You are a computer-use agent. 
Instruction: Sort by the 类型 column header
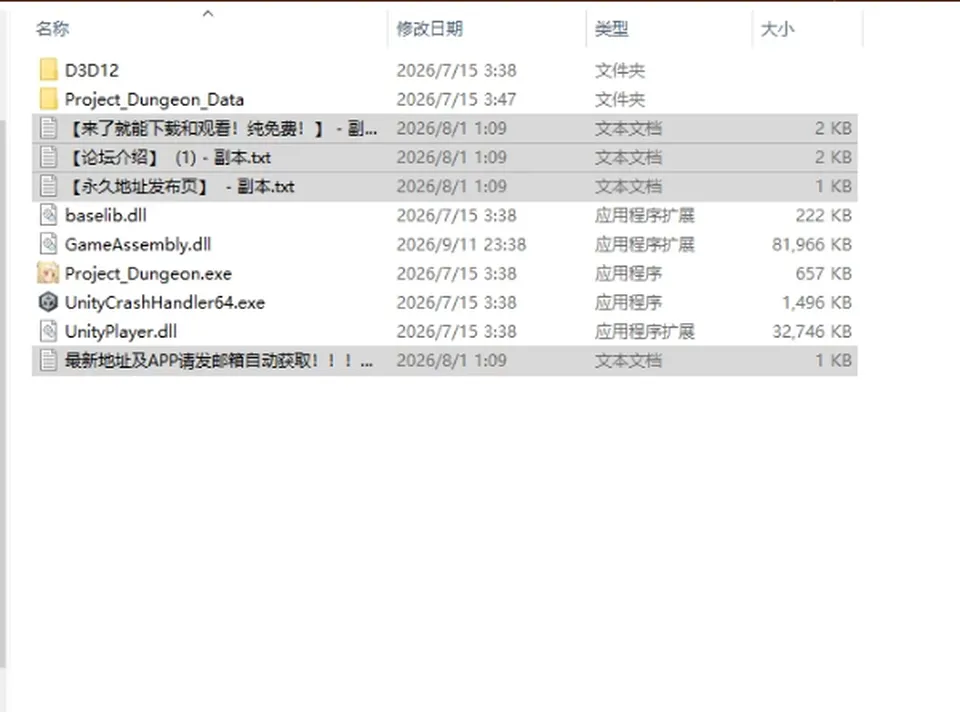(612, 28)
